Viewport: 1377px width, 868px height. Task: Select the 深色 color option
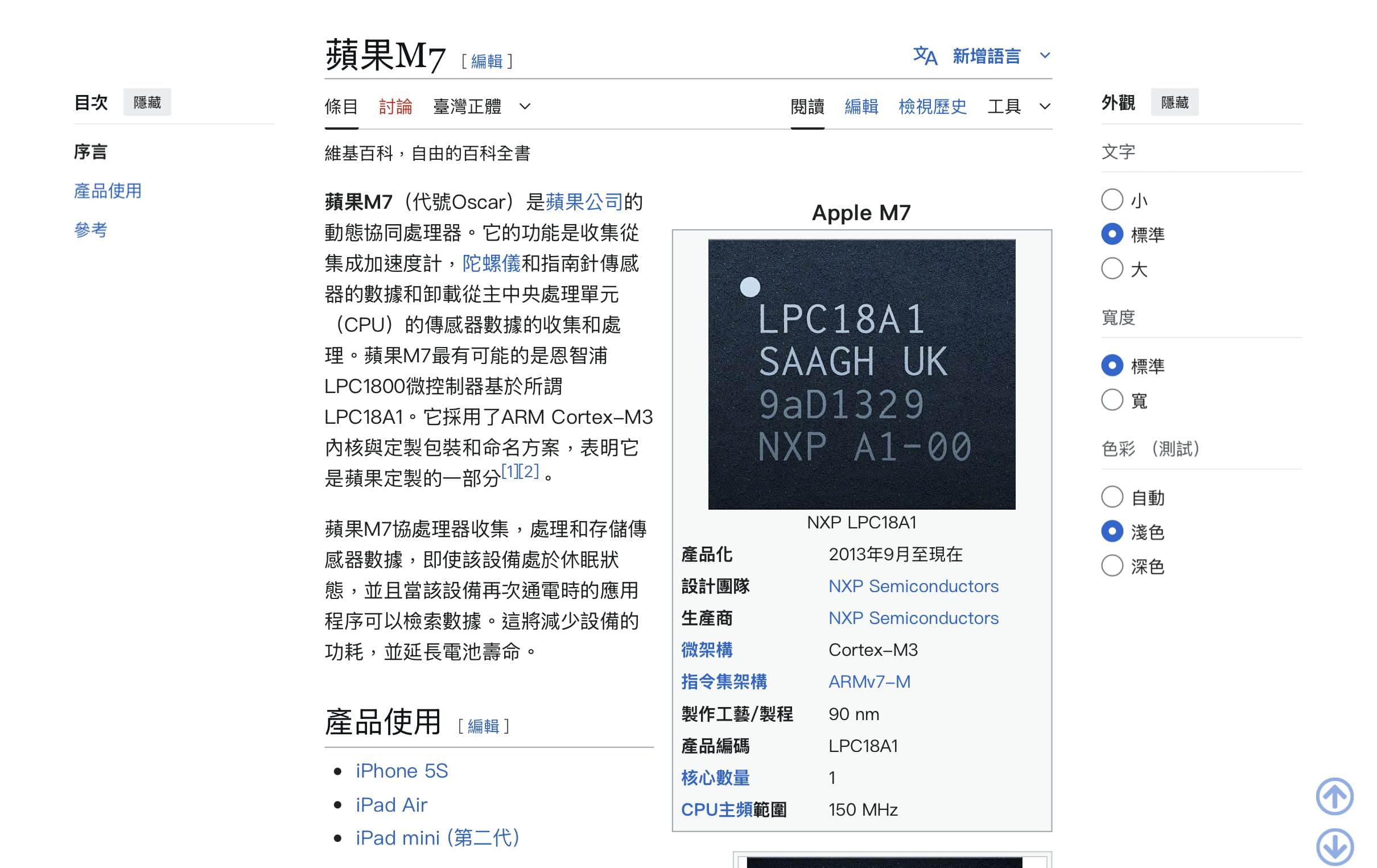click(x=1112, y=566)
